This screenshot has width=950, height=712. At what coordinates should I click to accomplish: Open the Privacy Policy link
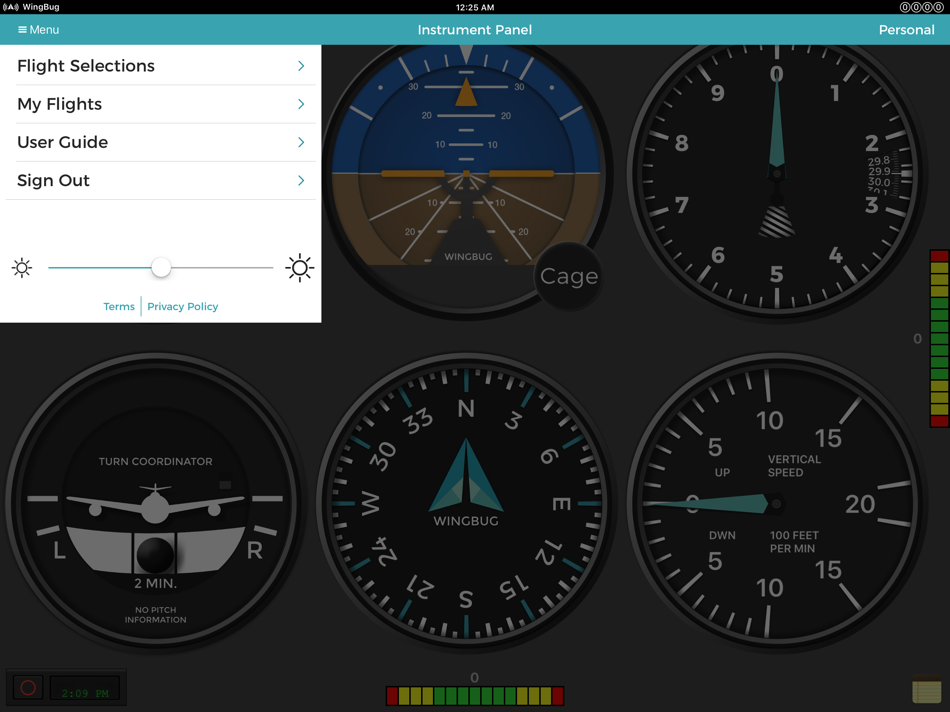pos(182,307)
